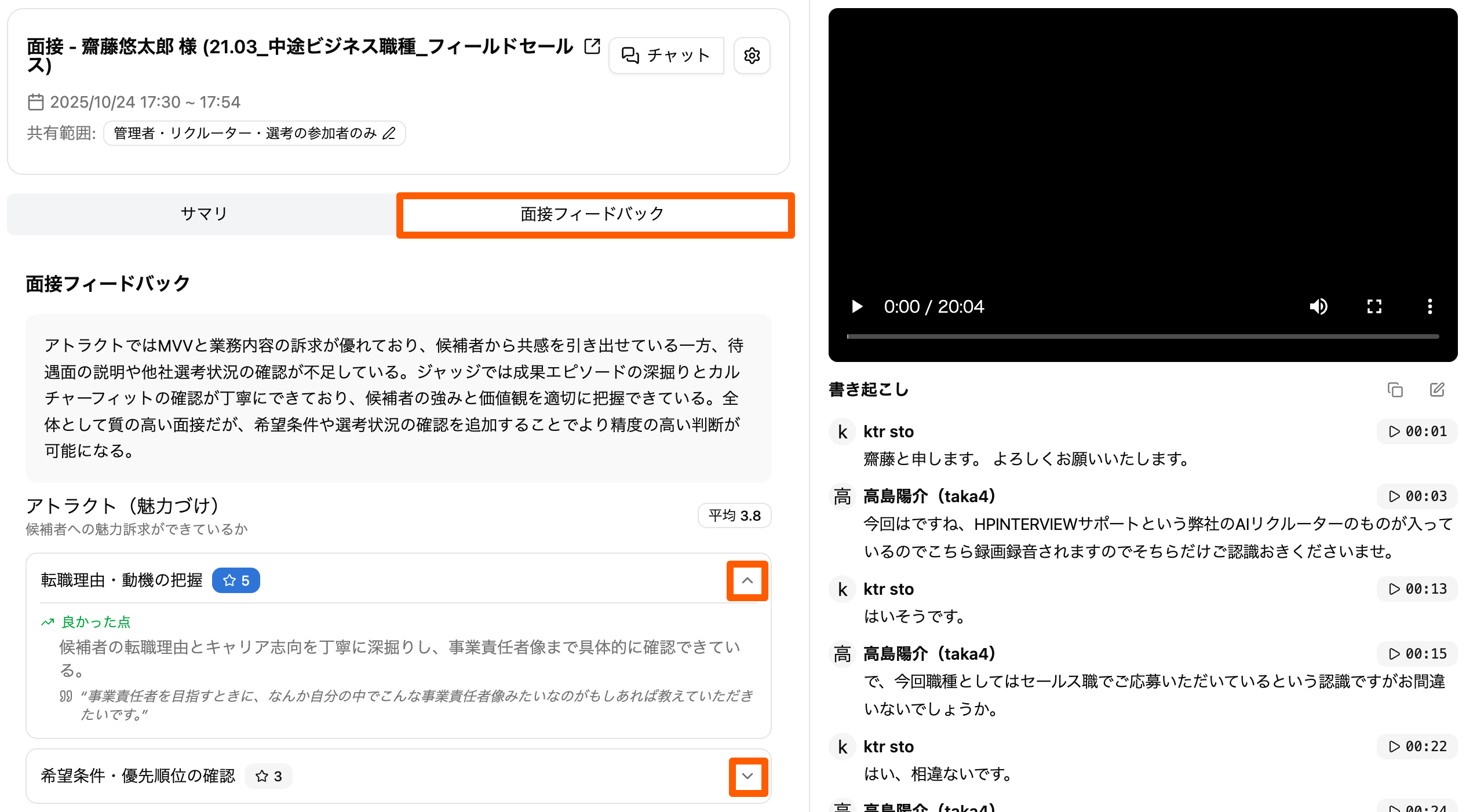Edit the sharing scope via the pencil icon
This screenshot has width=1466, height=812.
coord(389,133)
